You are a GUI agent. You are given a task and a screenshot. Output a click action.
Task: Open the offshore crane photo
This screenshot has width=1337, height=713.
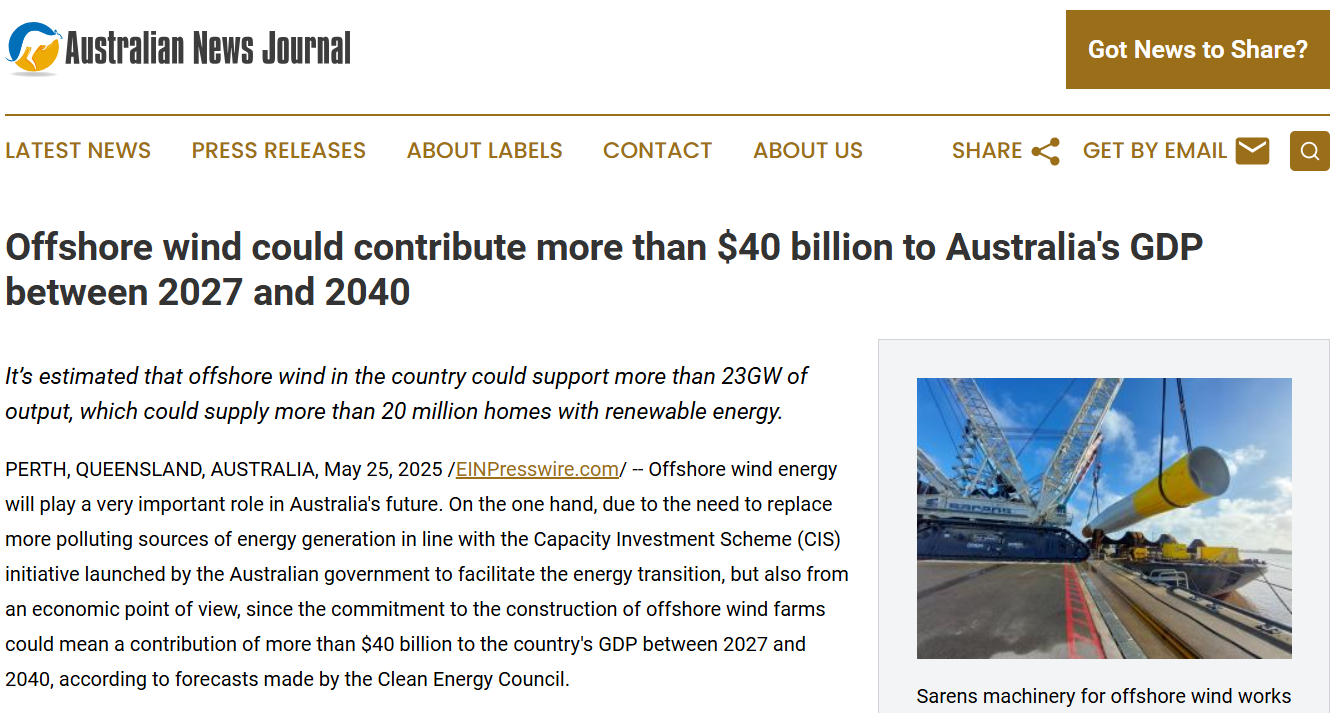pos(1103,518)
